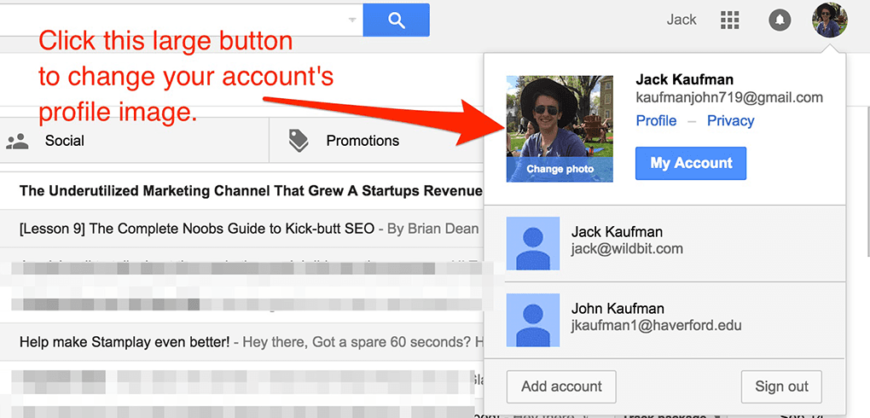This screenshot has width=870, height=418.
Task: Open the notifications bell icon
Action: tap(779, 20)
